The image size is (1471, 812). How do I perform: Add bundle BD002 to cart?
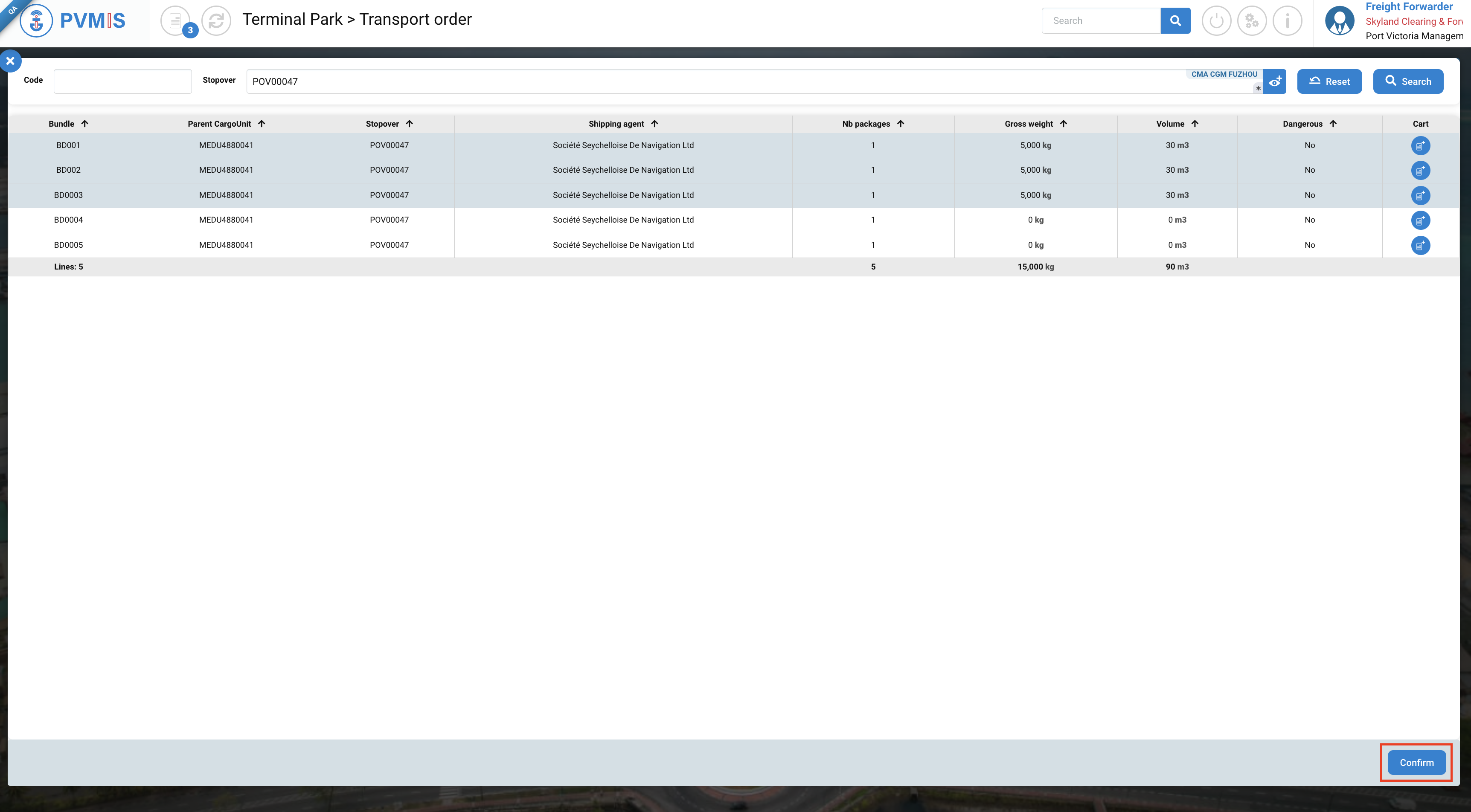(1420, 170)
